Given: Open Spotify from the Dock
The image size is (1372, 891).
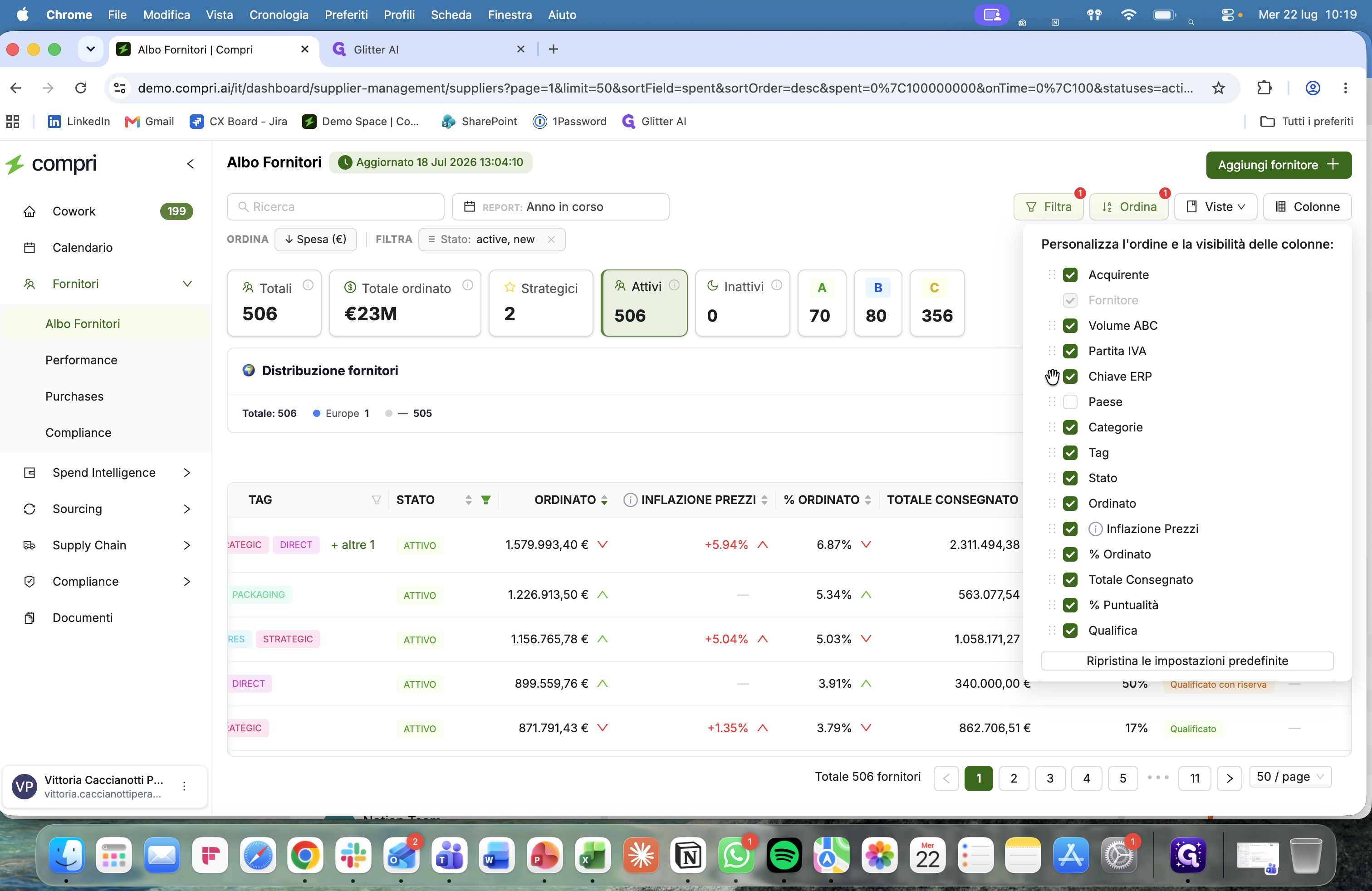Looking at the screenshot, I should [x=784, y=855].
